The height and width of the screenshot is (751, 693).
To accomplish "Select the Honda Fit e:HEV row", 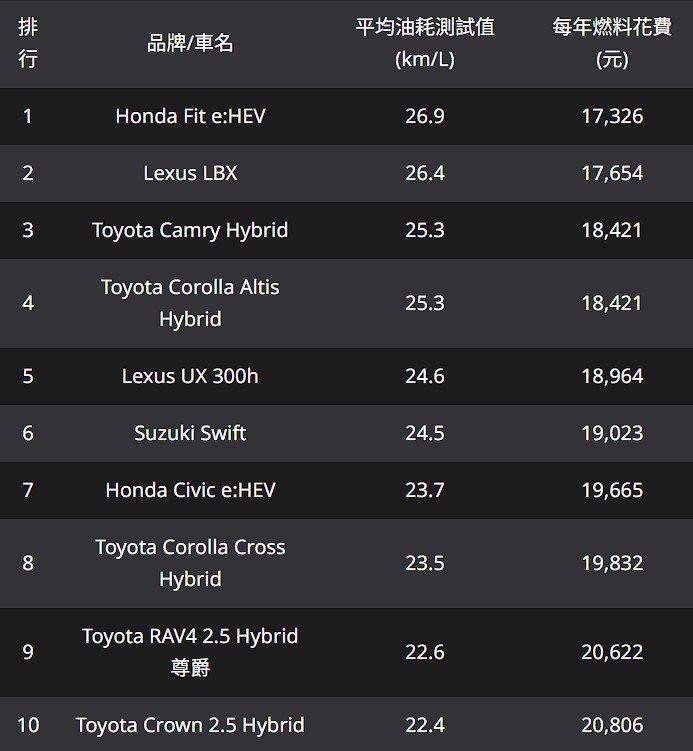I will click(190, 116).
